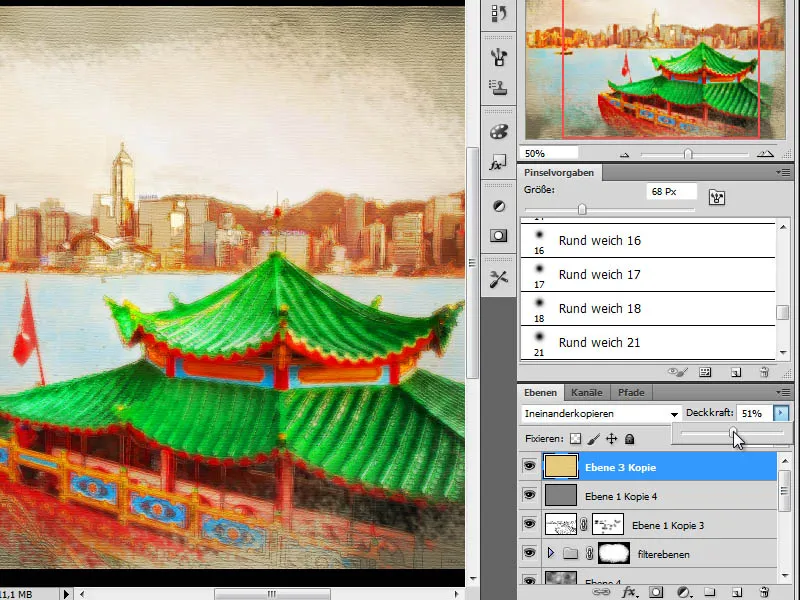Create new brush preset icon
800x600 pixels.
736,372
